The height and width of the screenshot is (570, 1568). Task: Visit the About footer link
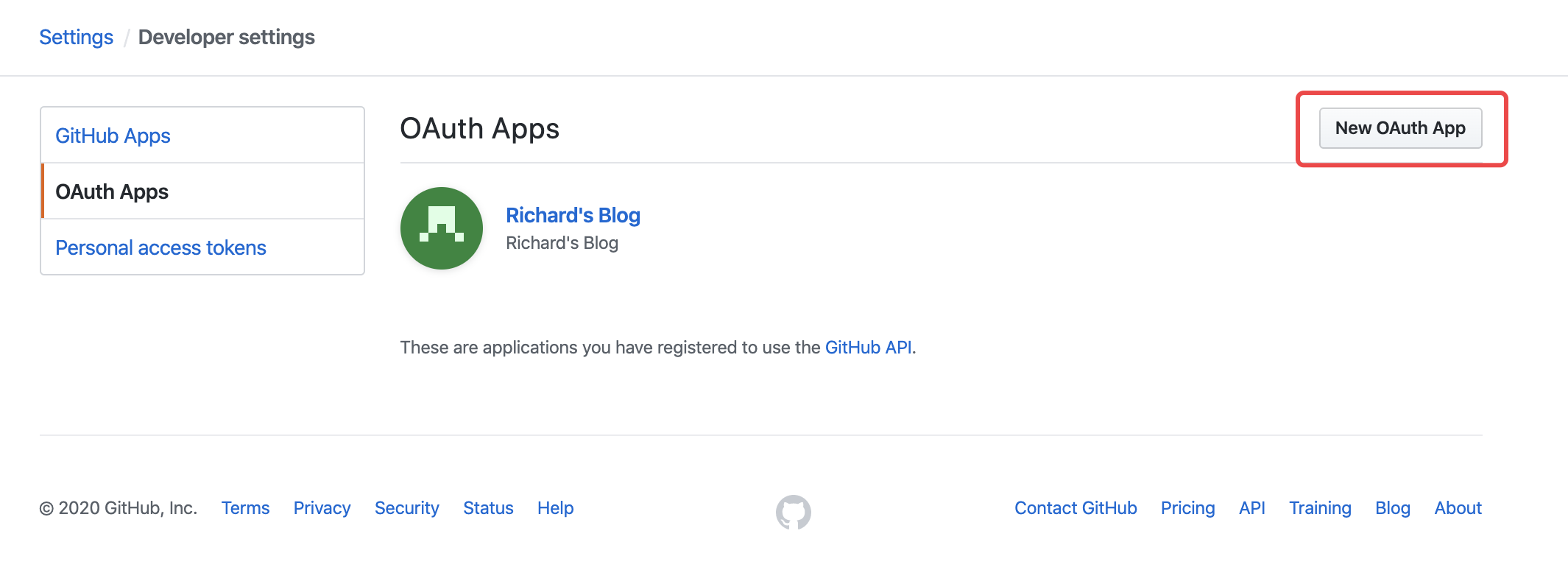1458,508
